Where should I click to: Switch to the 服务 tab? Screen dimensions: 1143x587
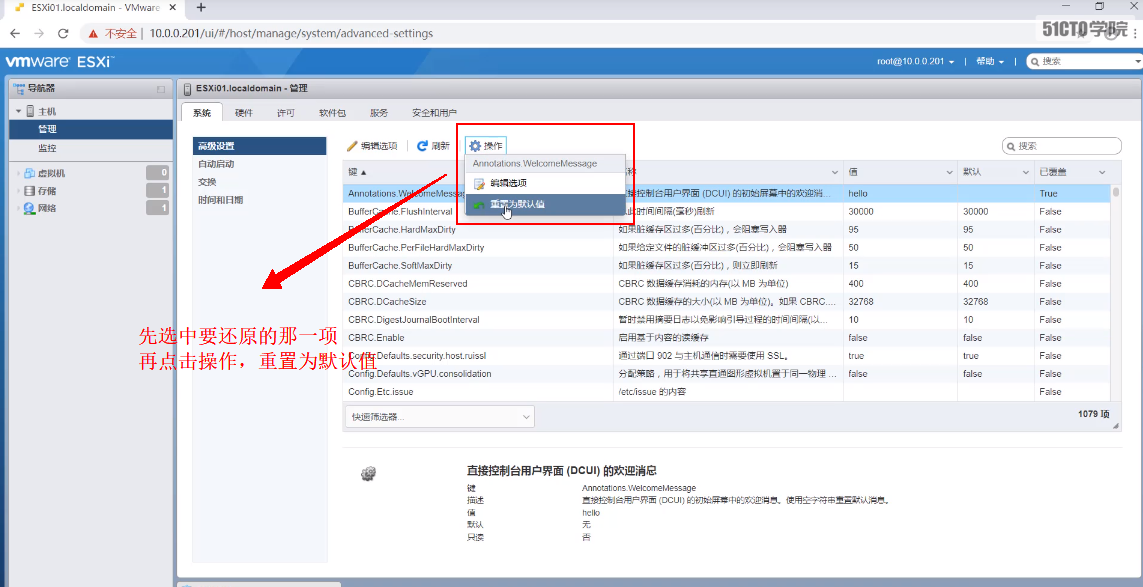(x=379, y=113)
